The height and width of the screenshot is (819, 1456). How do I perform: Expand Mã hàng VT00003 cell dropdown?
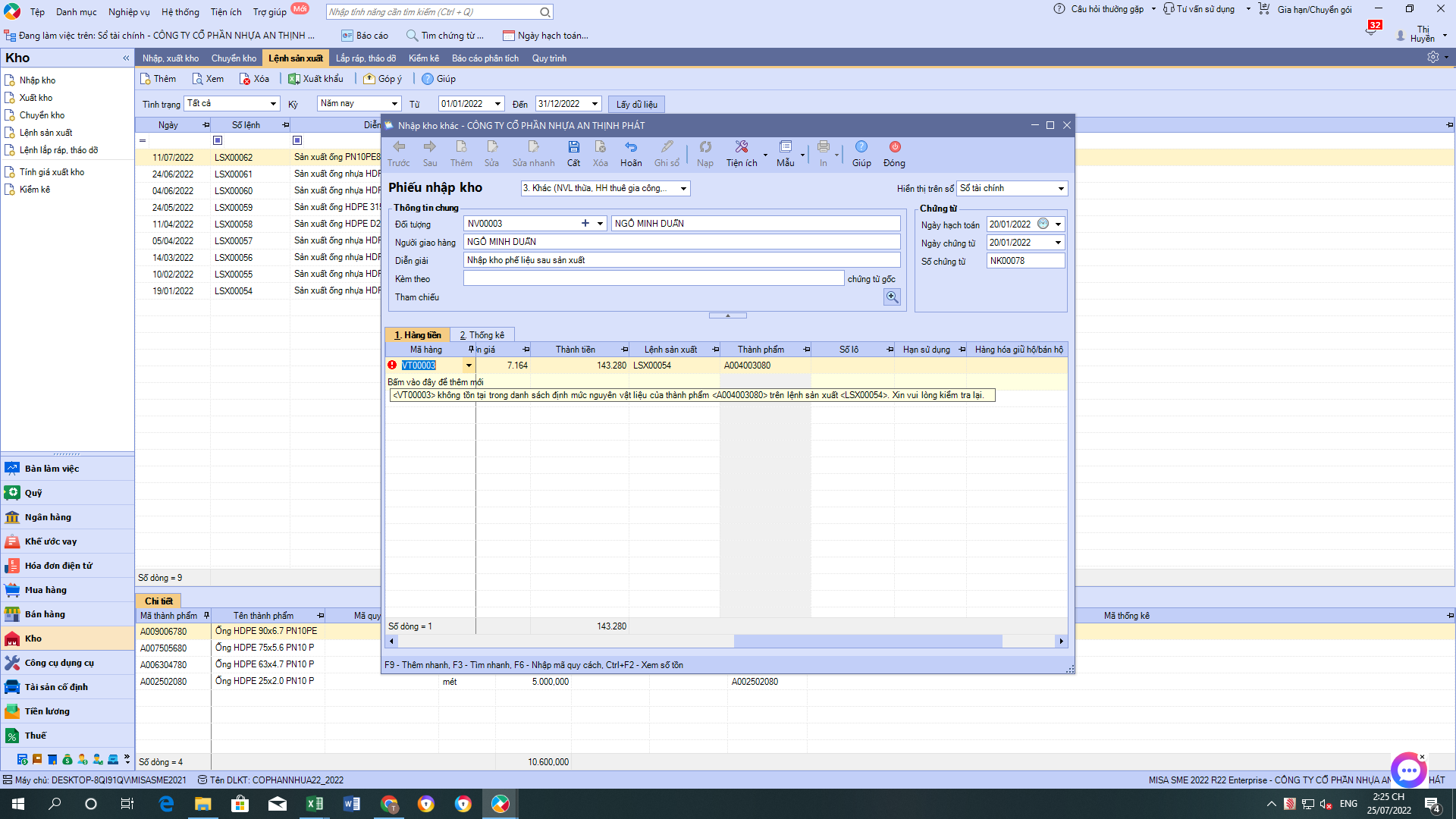coord(469,366)
